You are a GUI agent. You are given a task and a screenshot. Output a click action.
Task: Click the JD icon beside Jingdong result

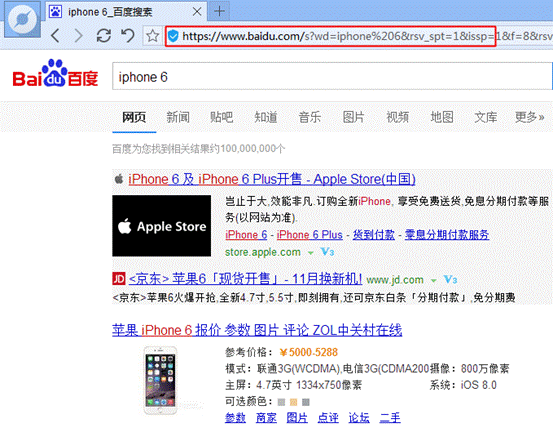[118, 279]
